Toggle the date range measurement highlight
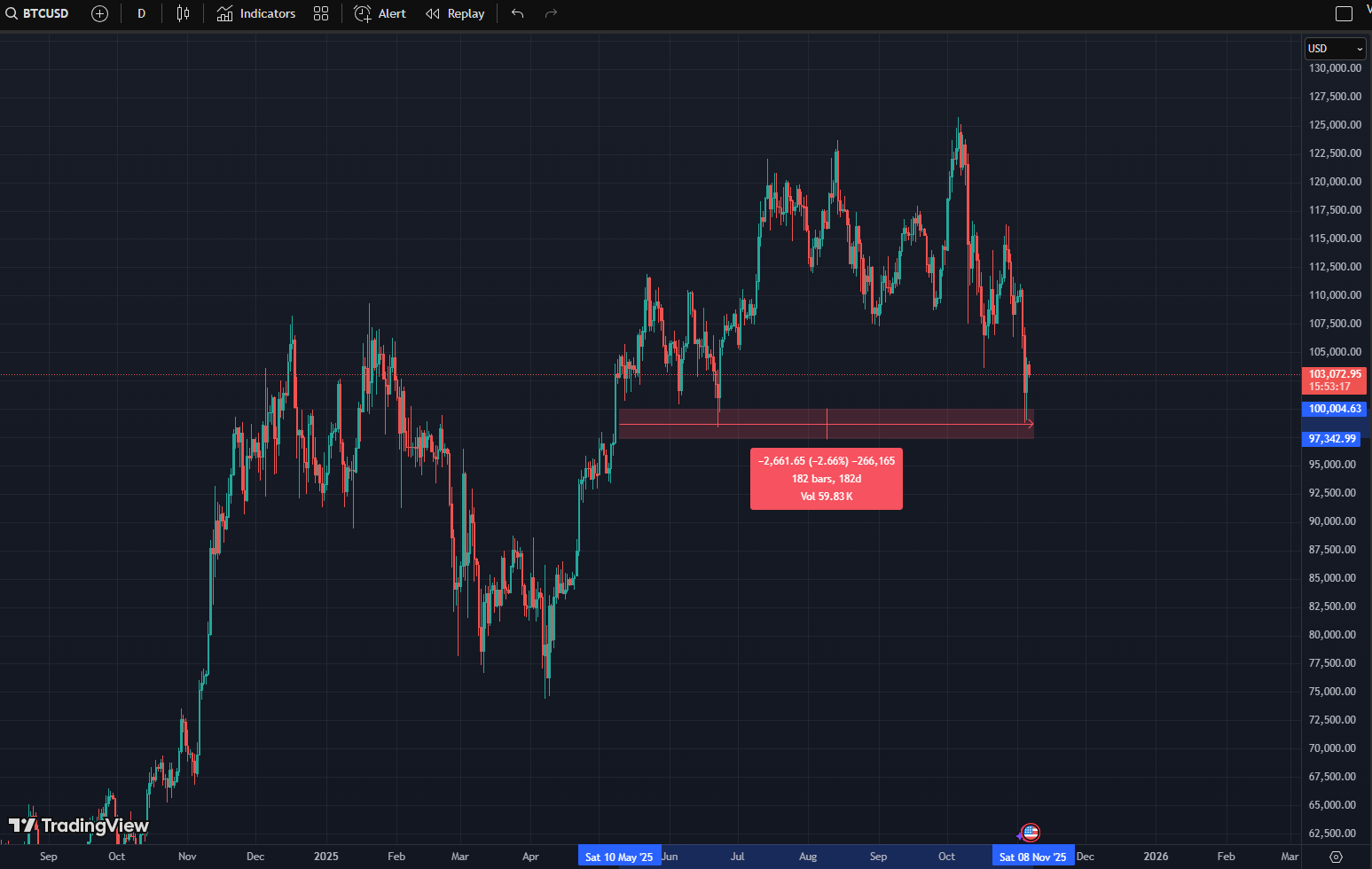 (827, 424)
